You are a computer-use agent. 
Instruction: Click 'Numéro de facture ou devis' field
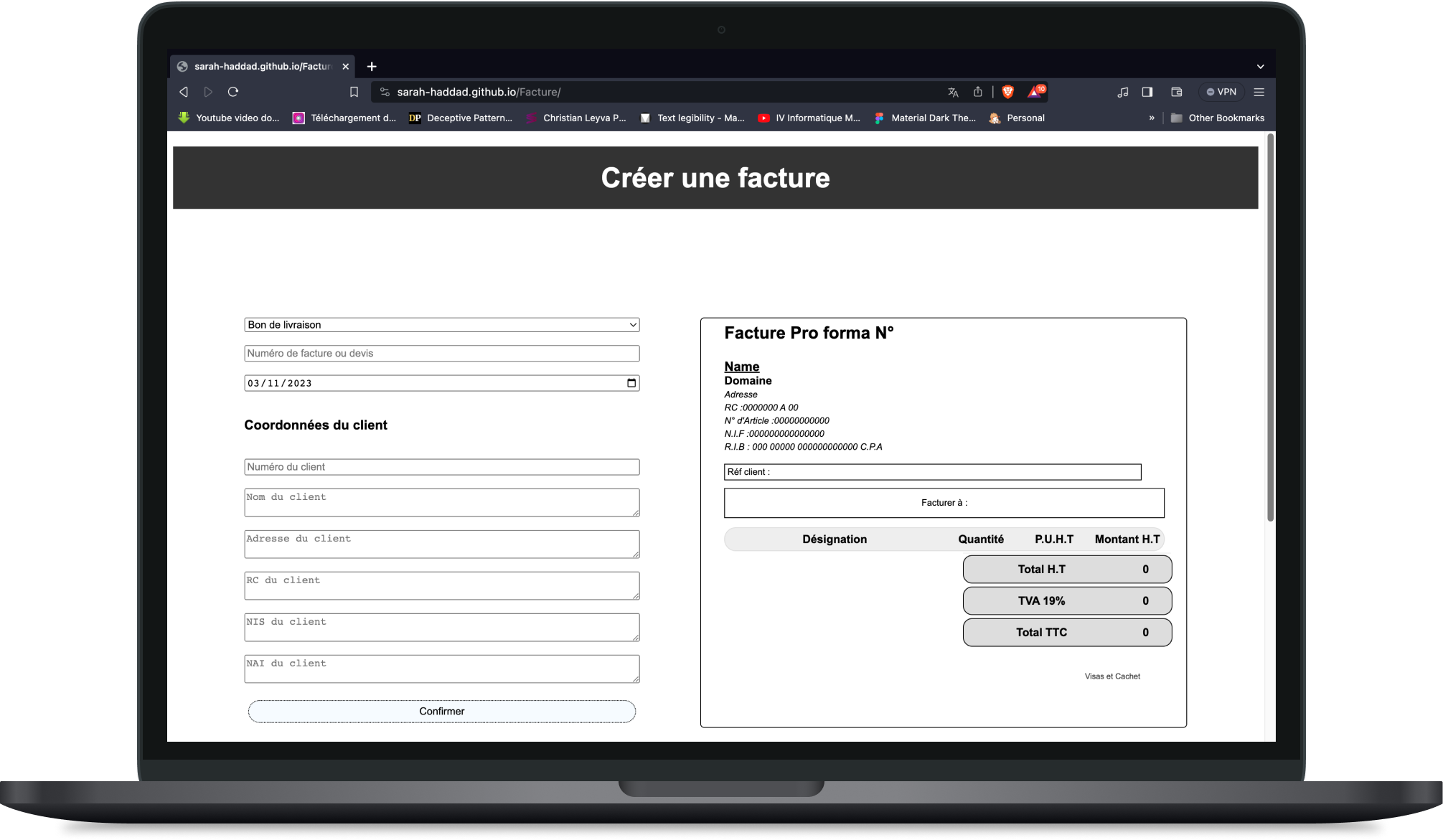pos(442,354)
